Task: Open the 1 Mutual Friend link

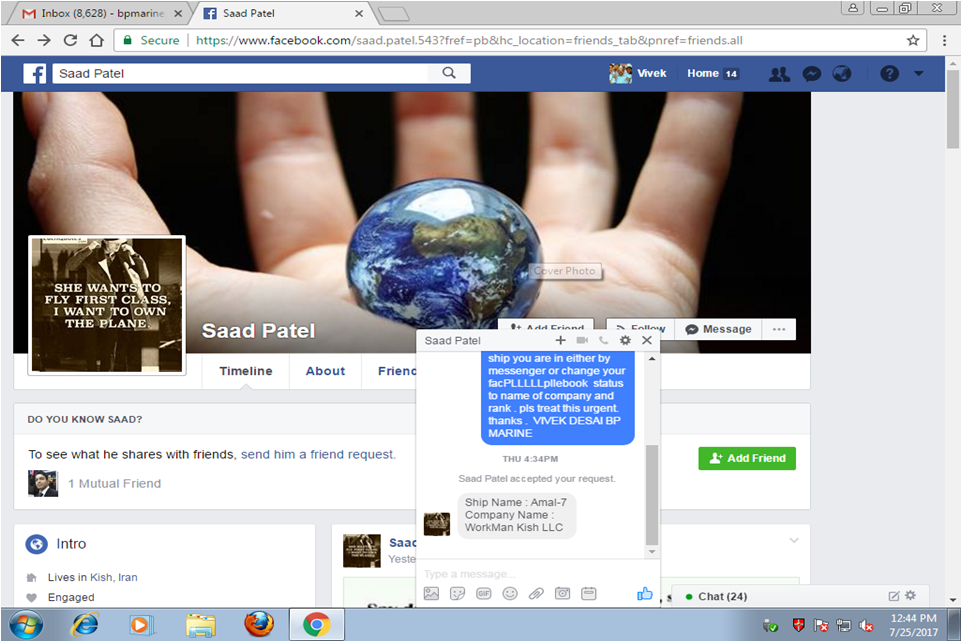Action: point(114,484)
